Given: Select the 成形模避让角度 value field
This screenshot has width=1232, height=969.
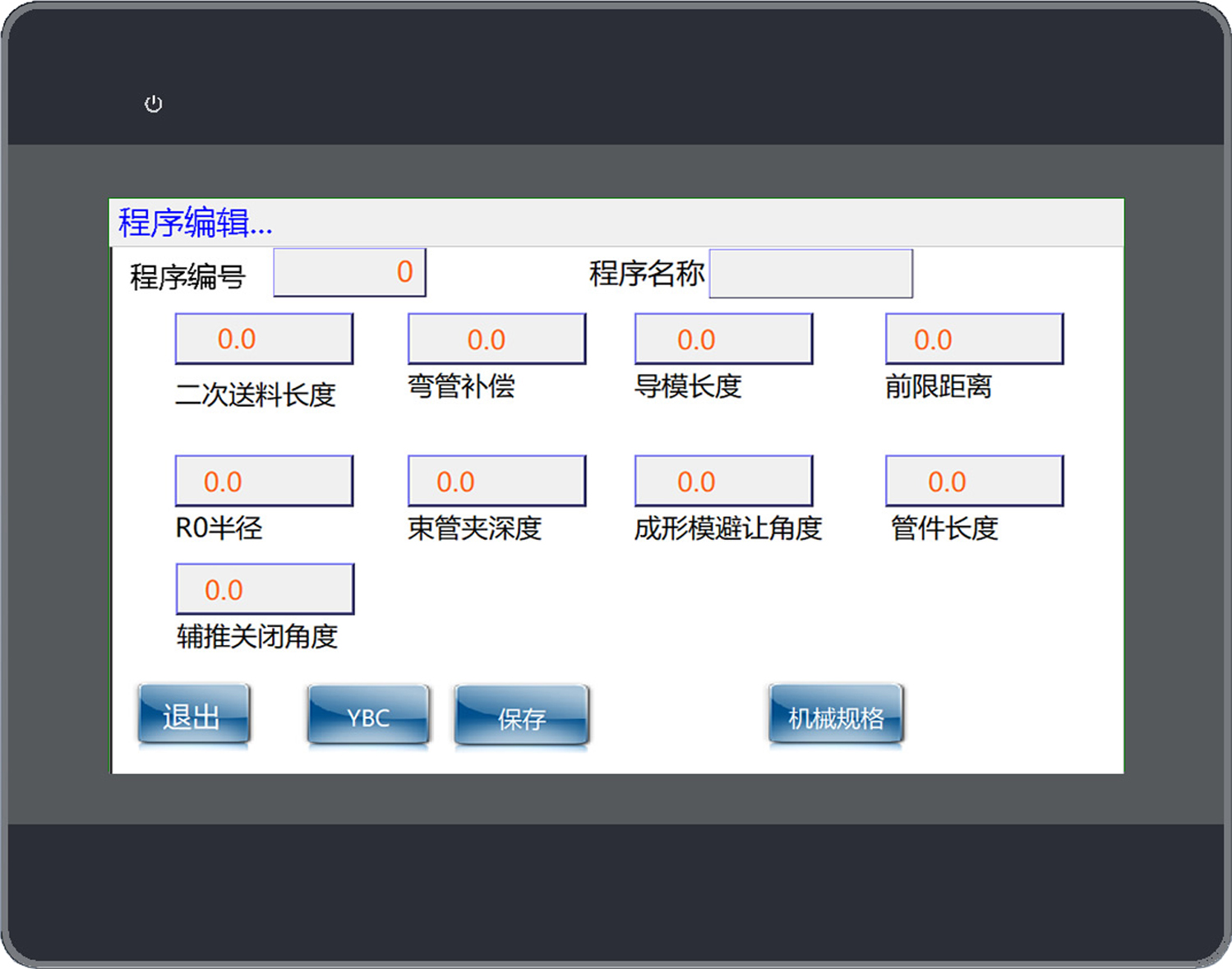Looking at the screenshot, I should (723, 481).
